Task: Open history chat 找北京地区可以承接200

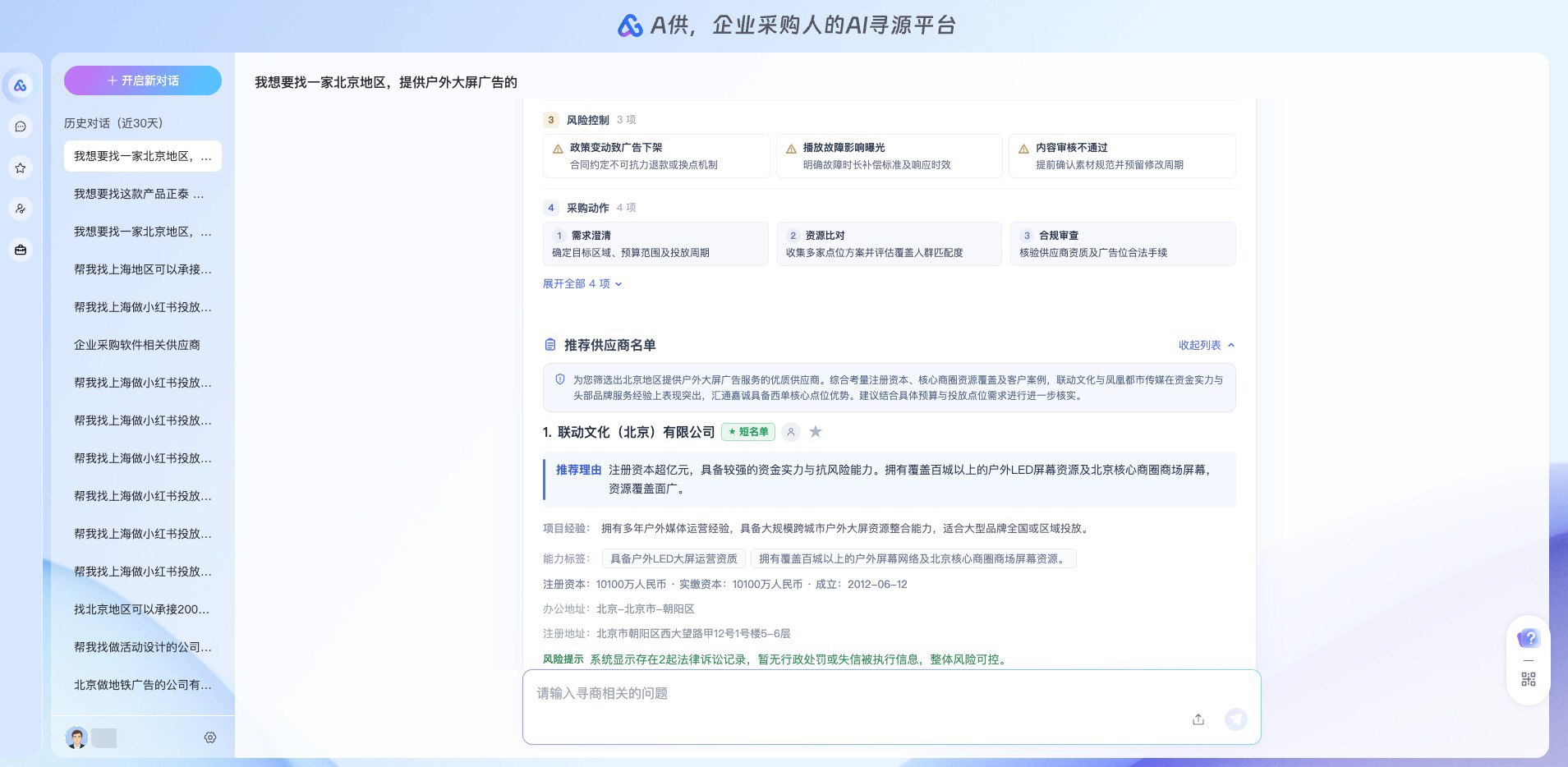Action: tap(143, 609)
